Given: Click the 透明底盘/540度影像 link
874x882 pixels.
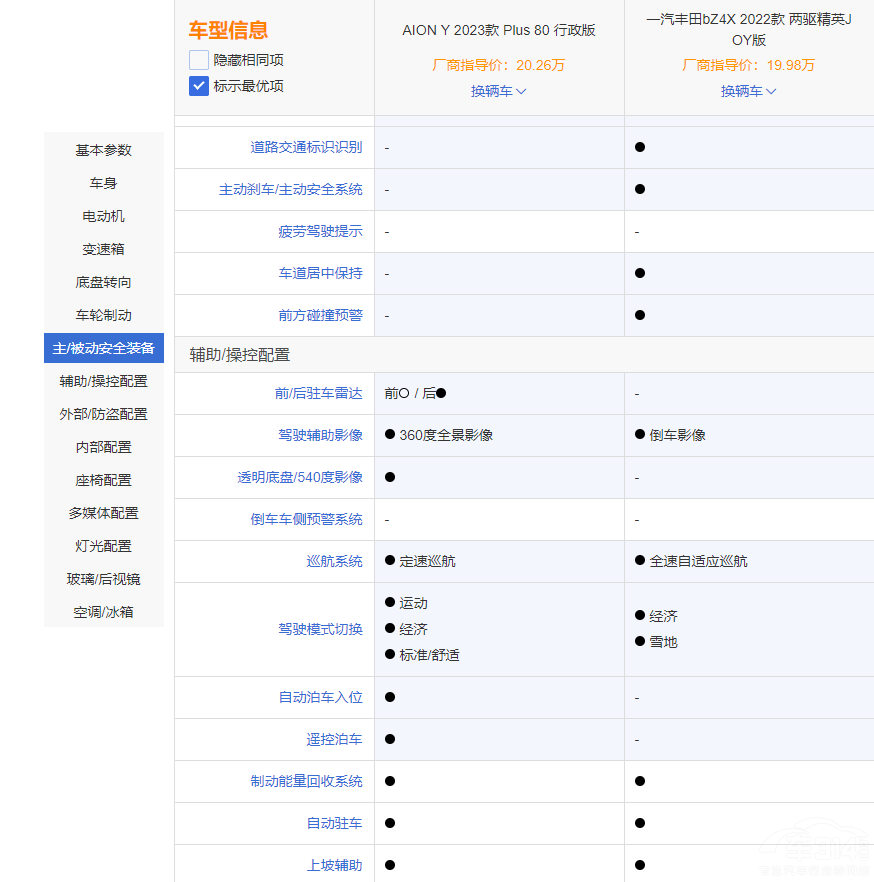Looking at the screenshot, I should coord(300,477).
